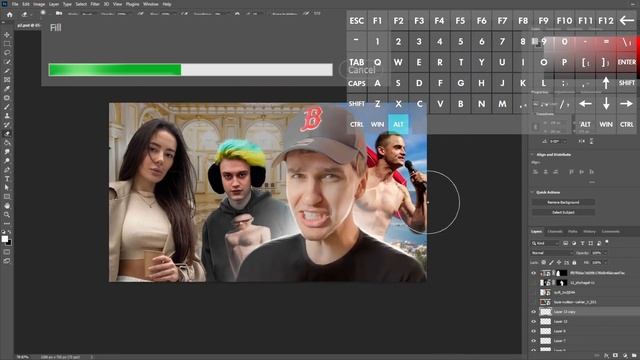The image size is (640, 360).
Task: Hide the Layer 12 copy layer
Action: pos(533,312)
